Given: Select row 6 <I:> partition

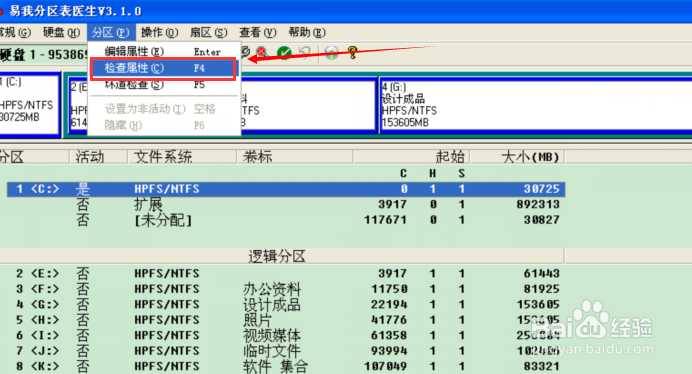Looking at the screenshot, I should pyautogui.click(x=286, y=336).
